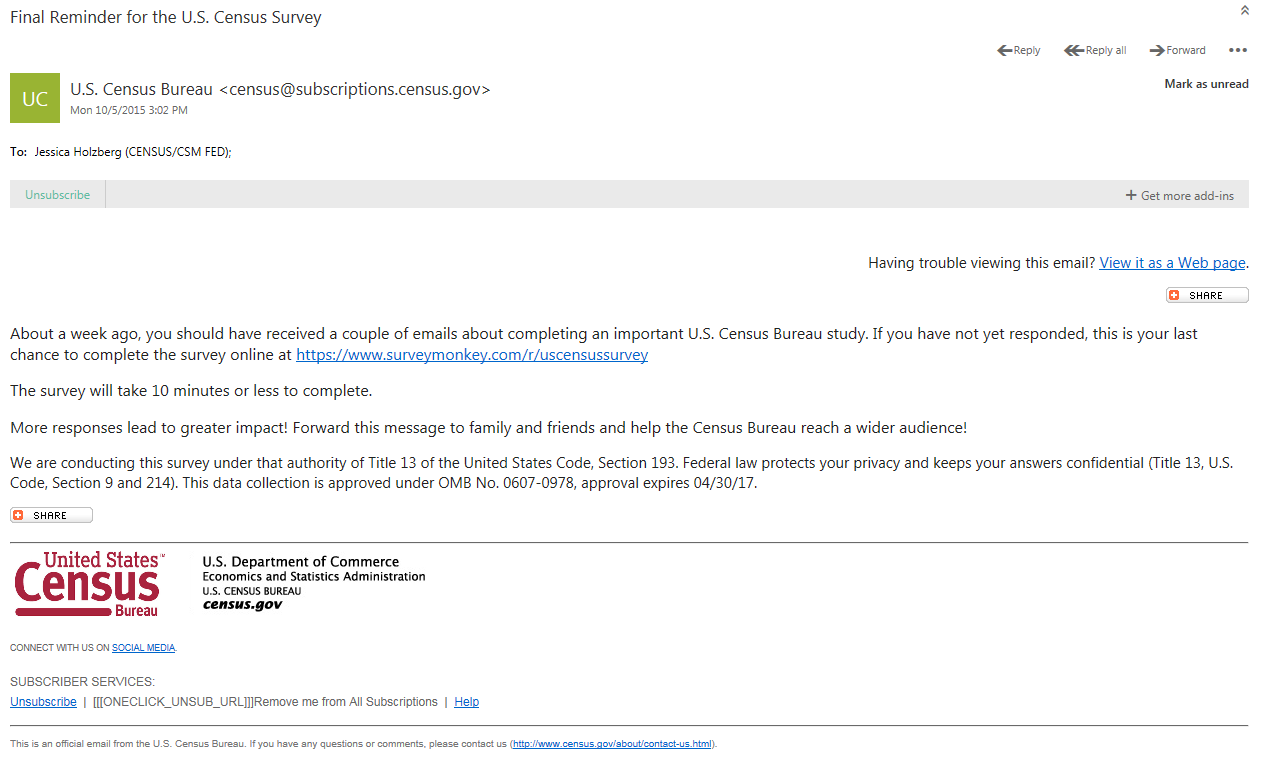Click the UC sender avatar

(35, 98)
